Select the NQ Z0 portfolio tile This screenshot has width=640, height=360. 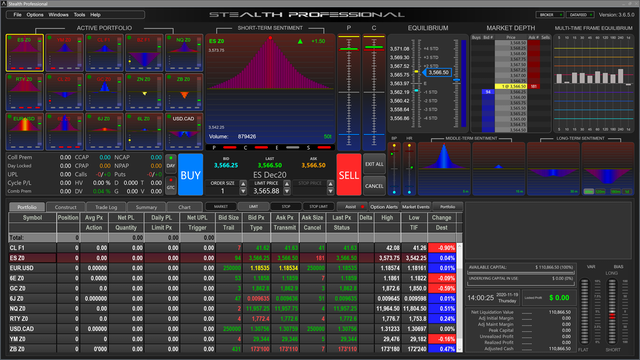tap(184, 53)
